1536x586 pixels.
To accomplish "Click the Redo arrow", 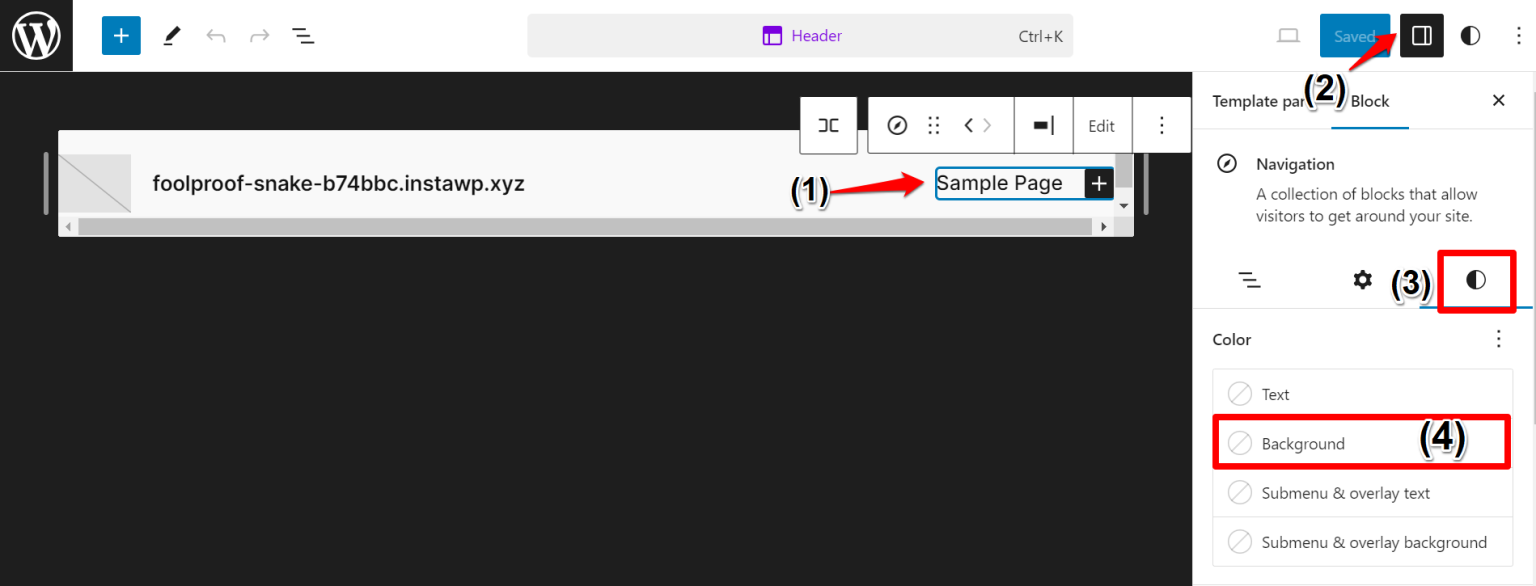I will (259, 35).
